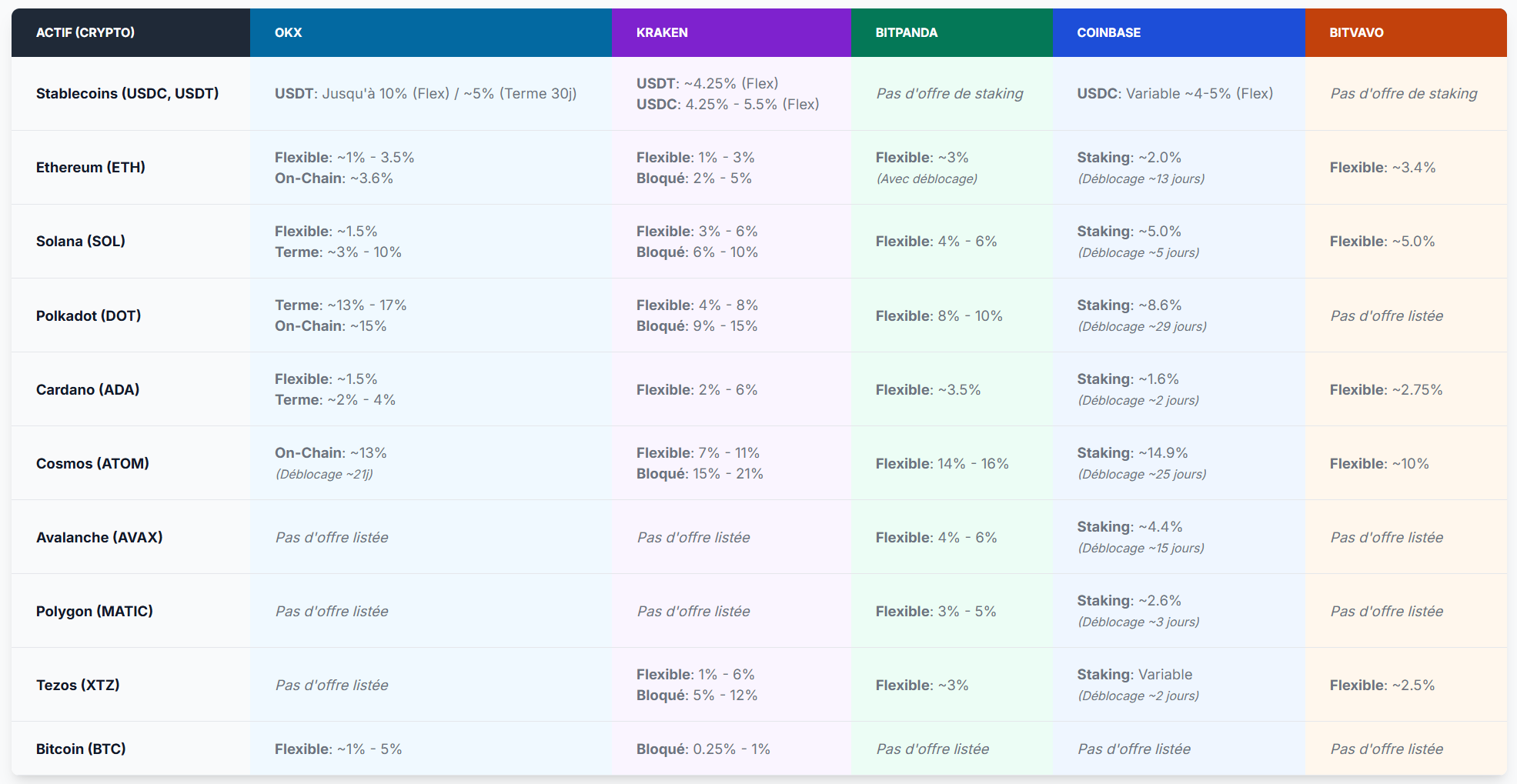Click Kraken Tezos 'Bloqué: 5% - 12%'

(x=697, y=696)
